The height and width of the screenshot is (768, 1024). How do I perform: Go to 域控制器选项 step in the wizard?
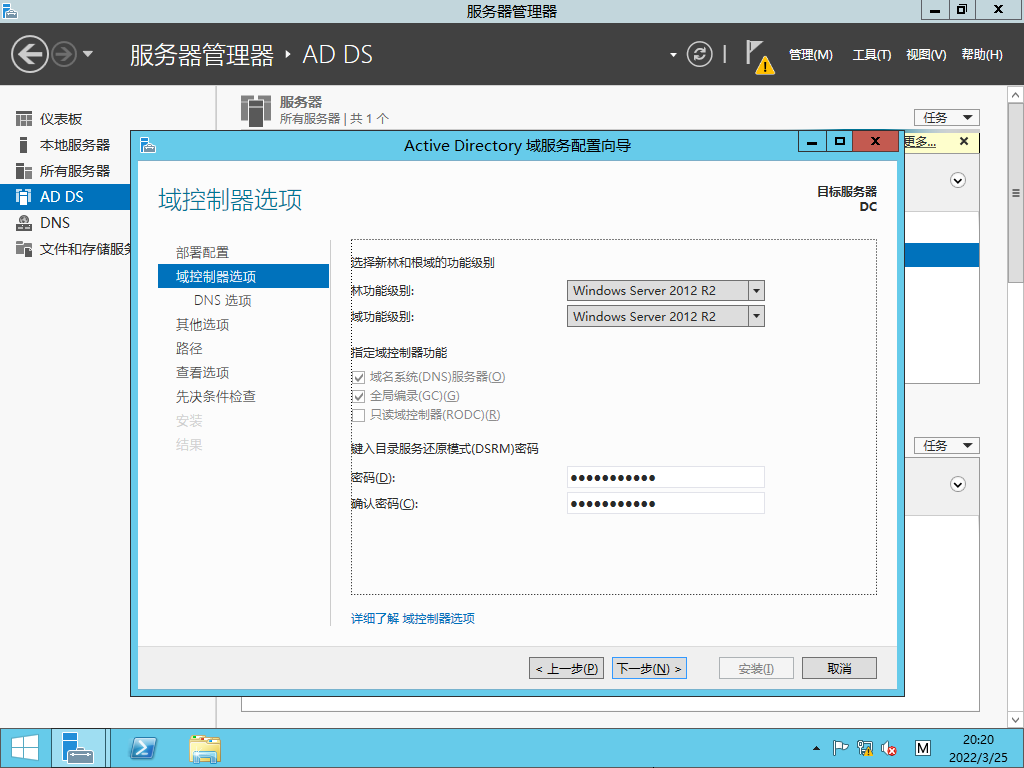coord(243,276)
